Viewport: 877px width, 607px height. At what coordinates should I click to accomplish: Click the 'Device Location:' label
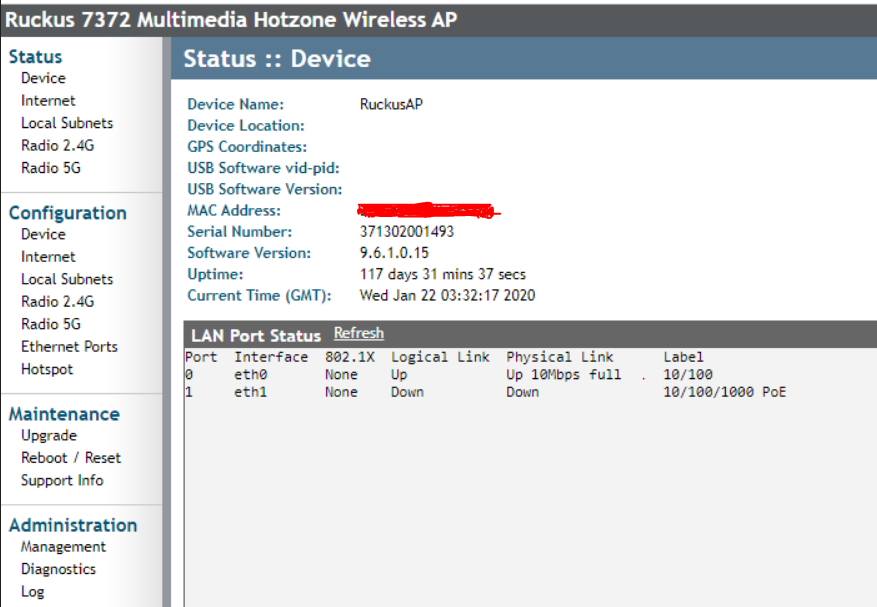246,126
